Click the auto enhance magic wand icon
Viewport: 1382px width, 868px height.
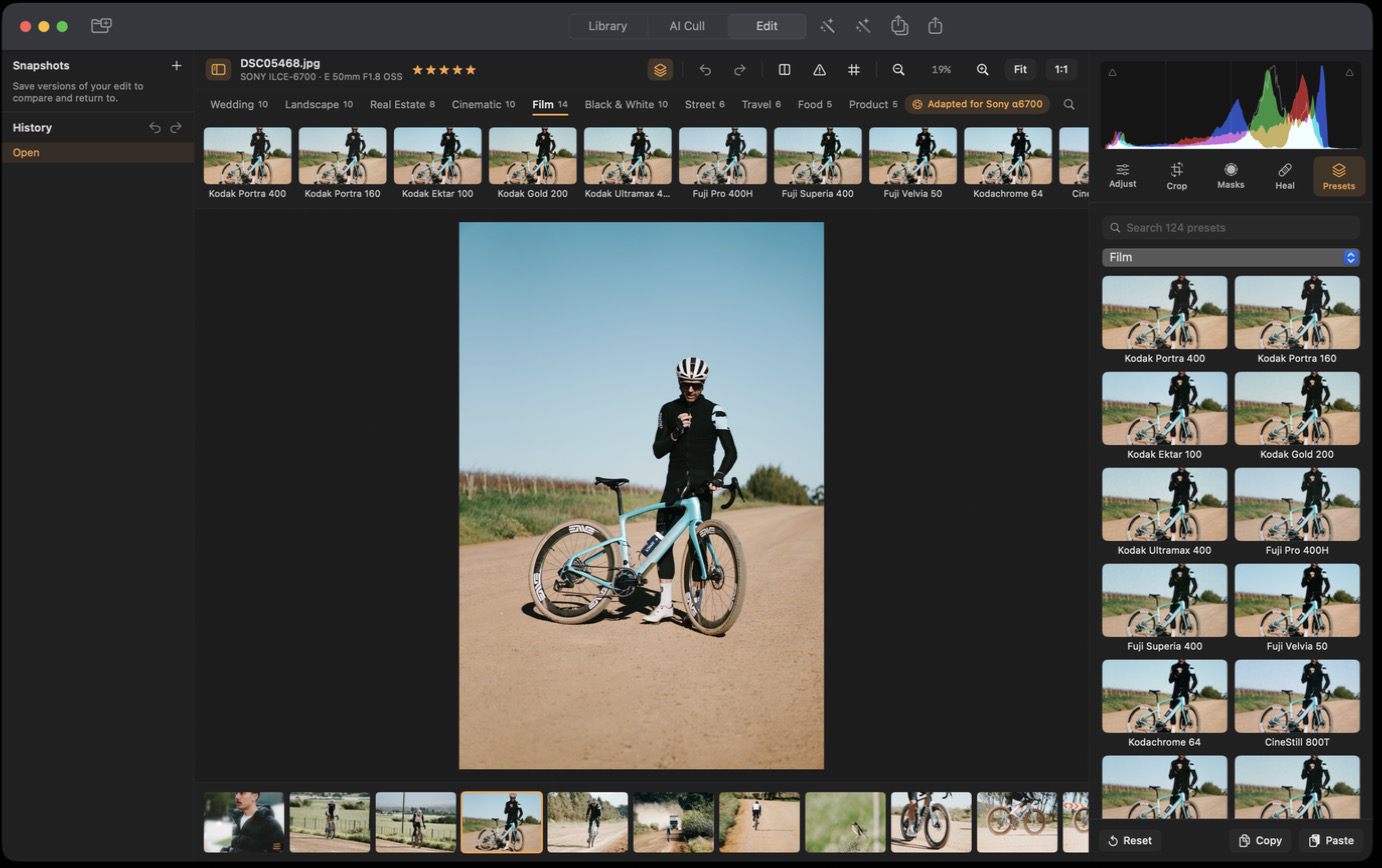828,26
